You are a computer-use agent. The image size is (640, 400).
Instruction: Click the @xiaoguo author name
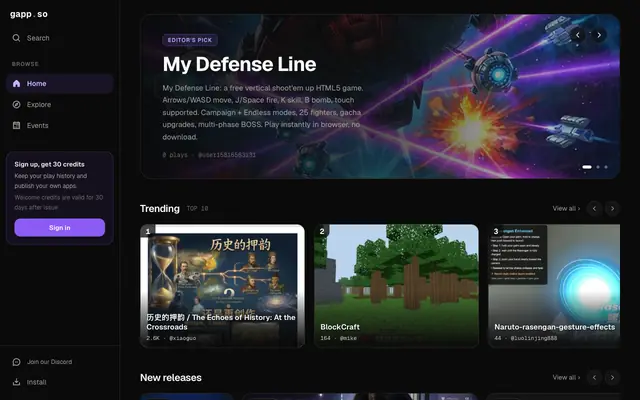pyautogui.click(x=182, y=338)
